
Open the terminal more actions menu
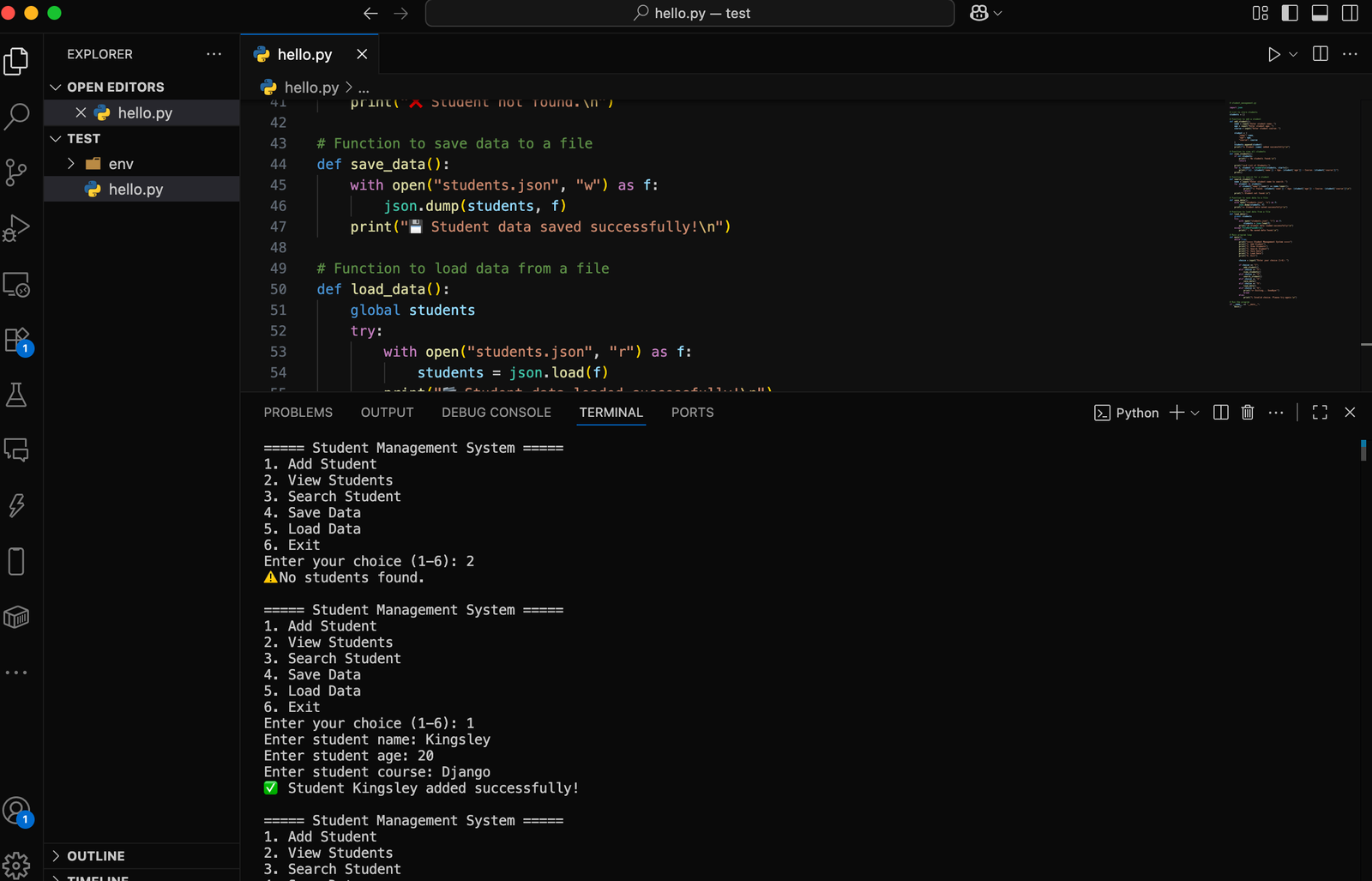tap(1275, 413)
